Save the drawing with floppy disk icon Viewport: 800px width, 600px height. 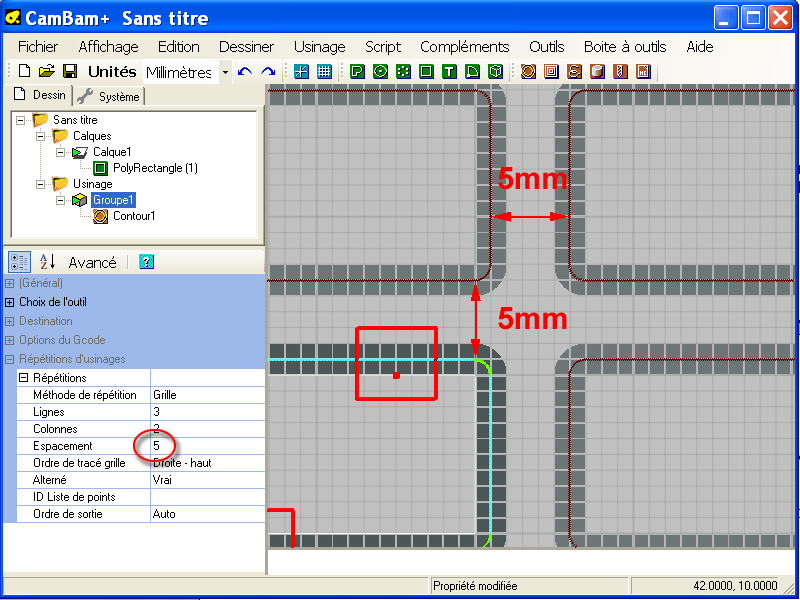pyautogui.click(x=70, y=71)
